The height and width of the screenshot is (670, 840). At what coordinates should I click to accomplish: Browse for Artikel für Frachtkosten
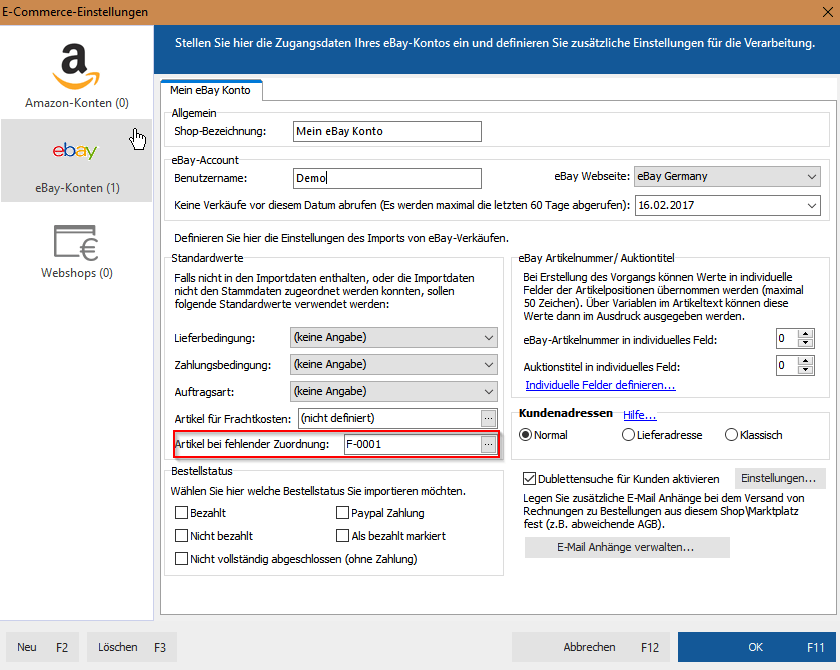488,418
